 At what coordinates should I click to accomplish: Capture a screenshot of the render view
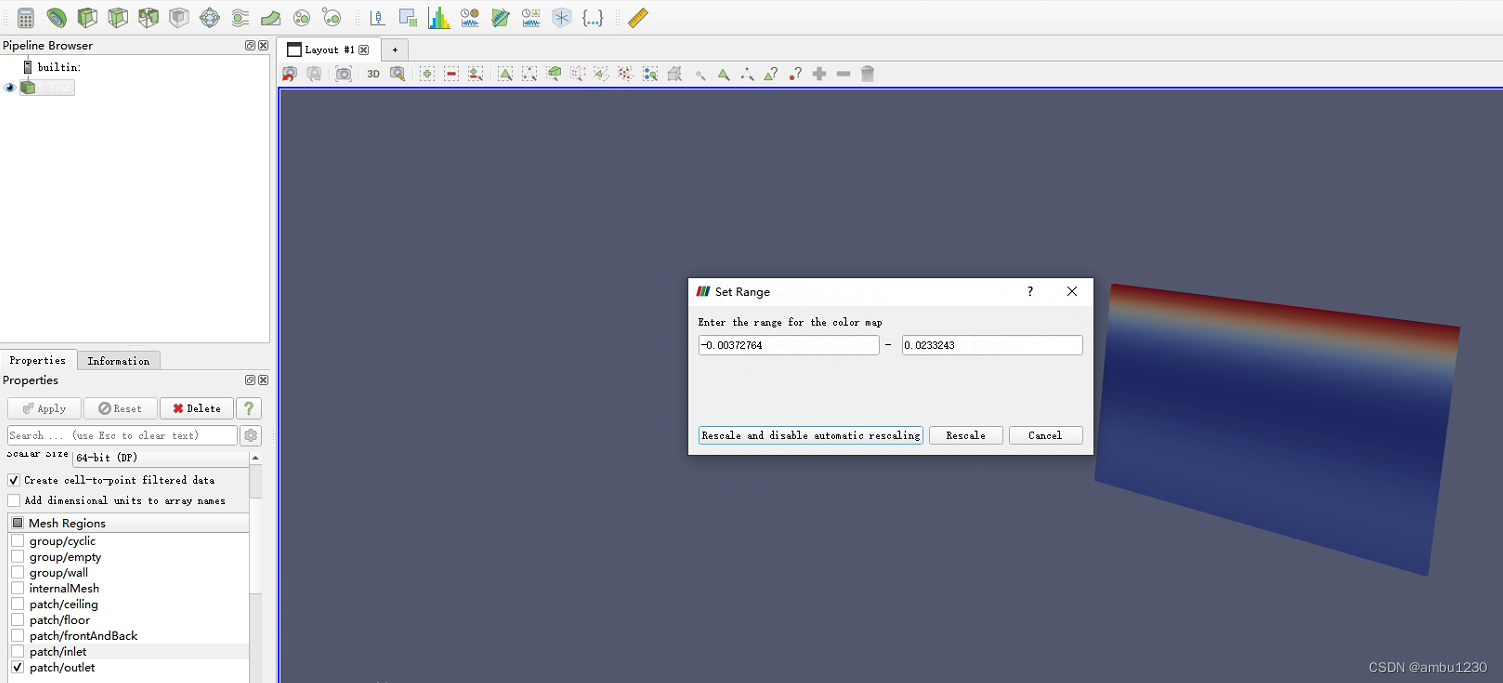(343, 73)
